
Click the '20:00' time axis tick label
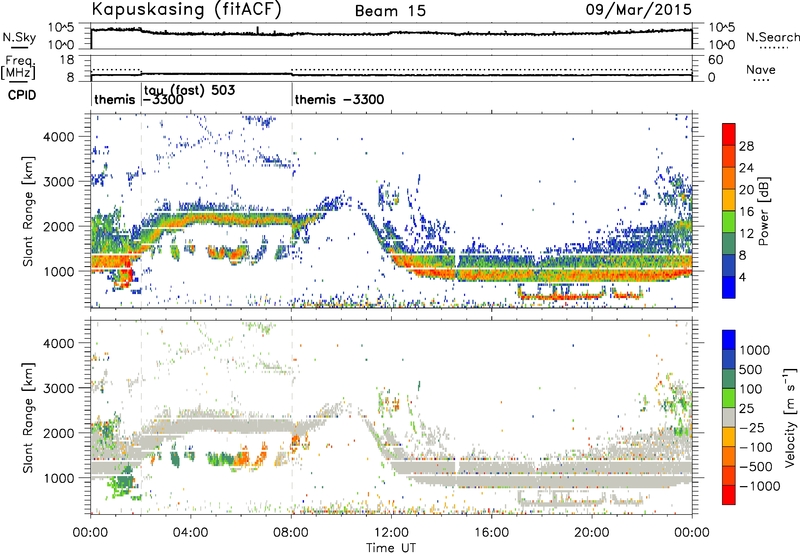tap(592, 533)
